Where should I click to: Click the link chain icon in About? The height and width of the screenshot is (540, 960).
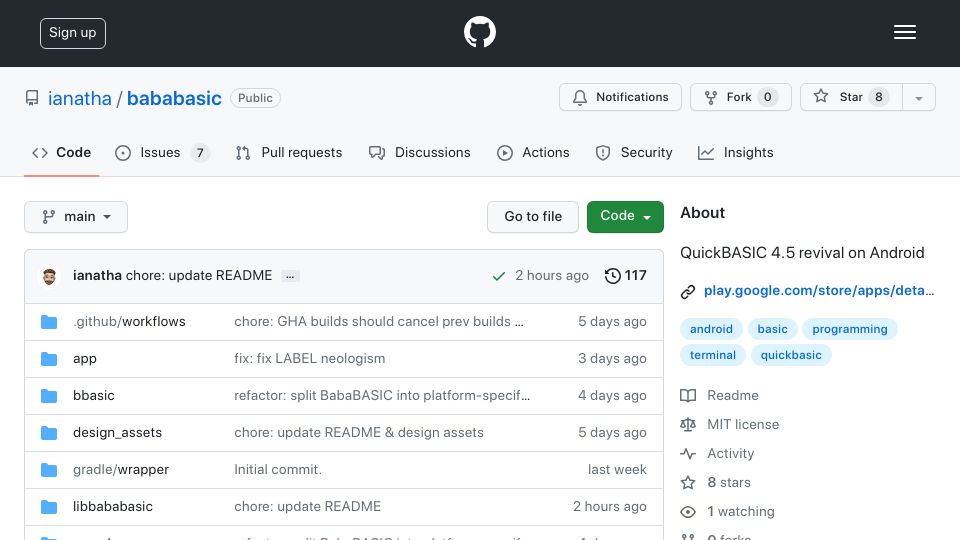688,291
